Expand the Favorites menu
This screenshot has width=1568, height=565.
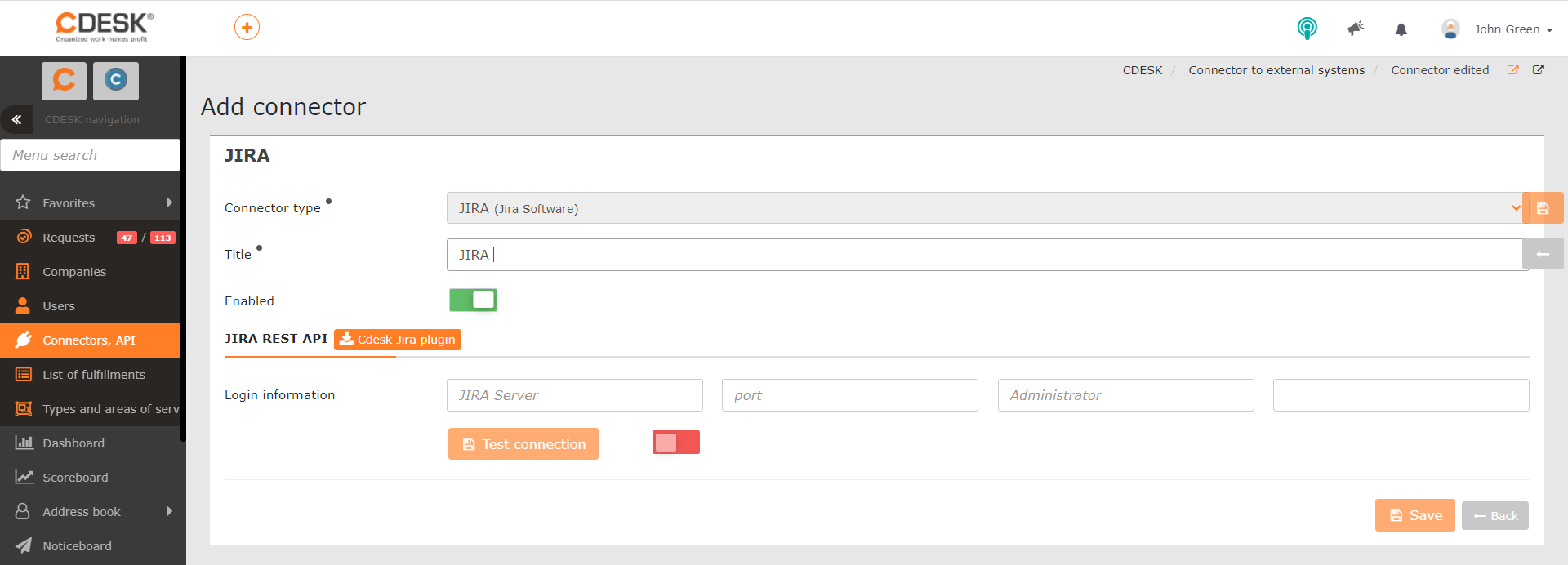click(x=90, y=202)
